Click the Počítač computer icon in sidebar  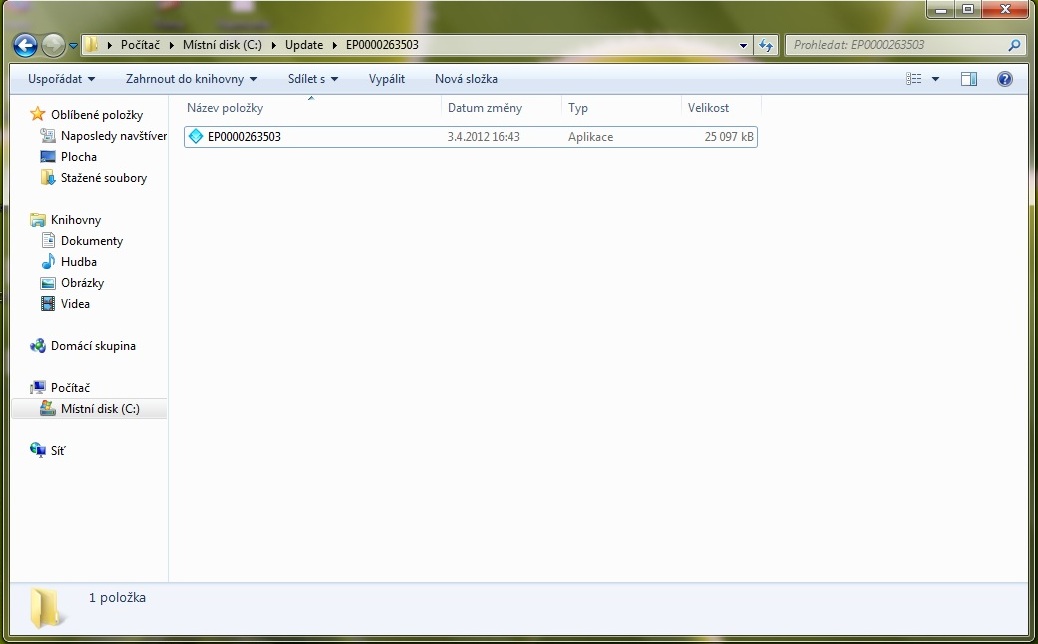38,388
